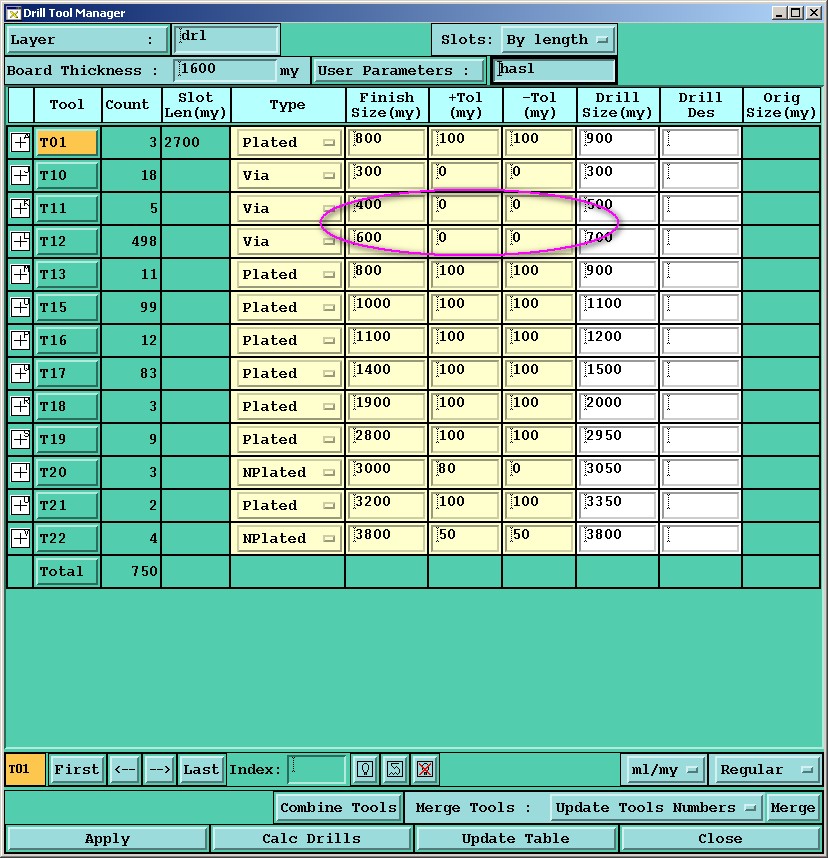Viewport: 828px width, 858px height.
Task: Edit the Drill Size field for T19
Action: pos(617,439)
